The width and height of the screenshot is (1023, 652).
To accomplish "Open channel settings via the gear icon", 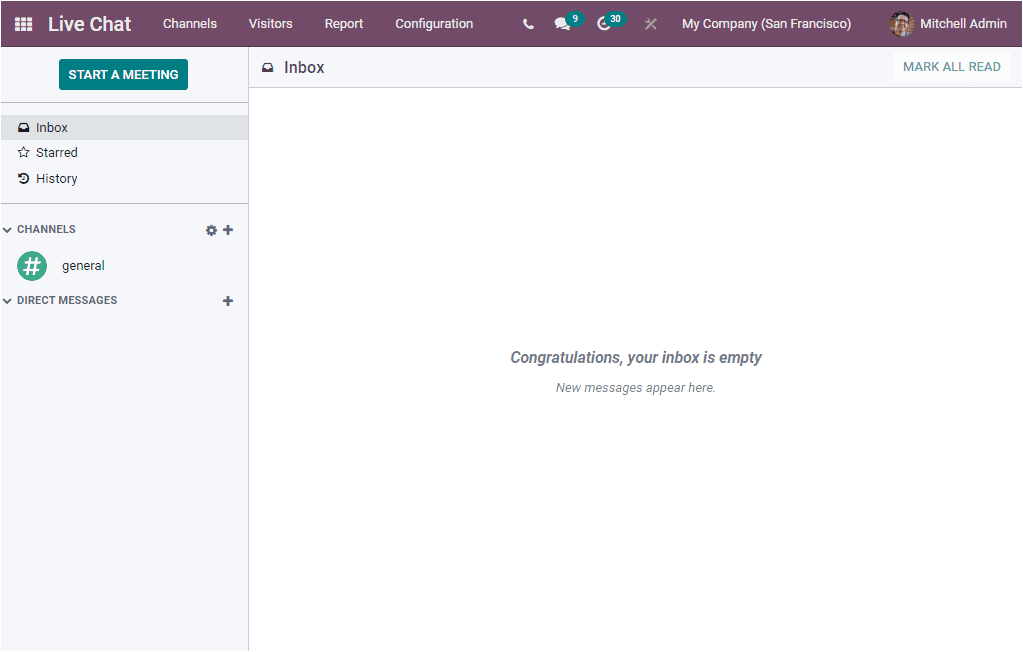I will (x=211, y=229).
